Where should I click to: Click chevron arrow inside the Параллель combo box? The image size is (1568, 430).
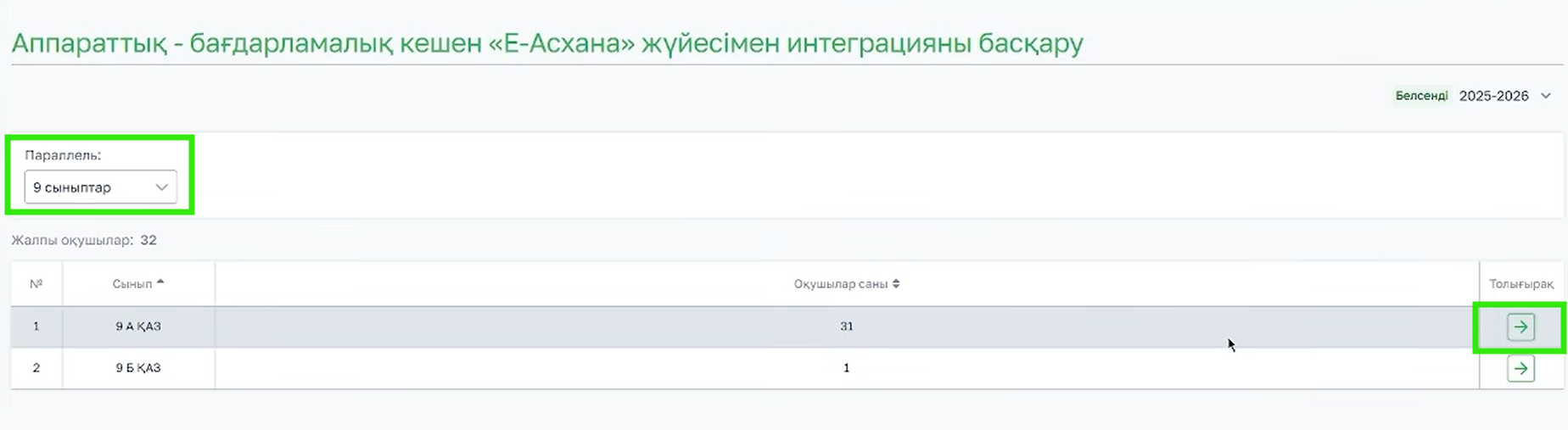161,187
